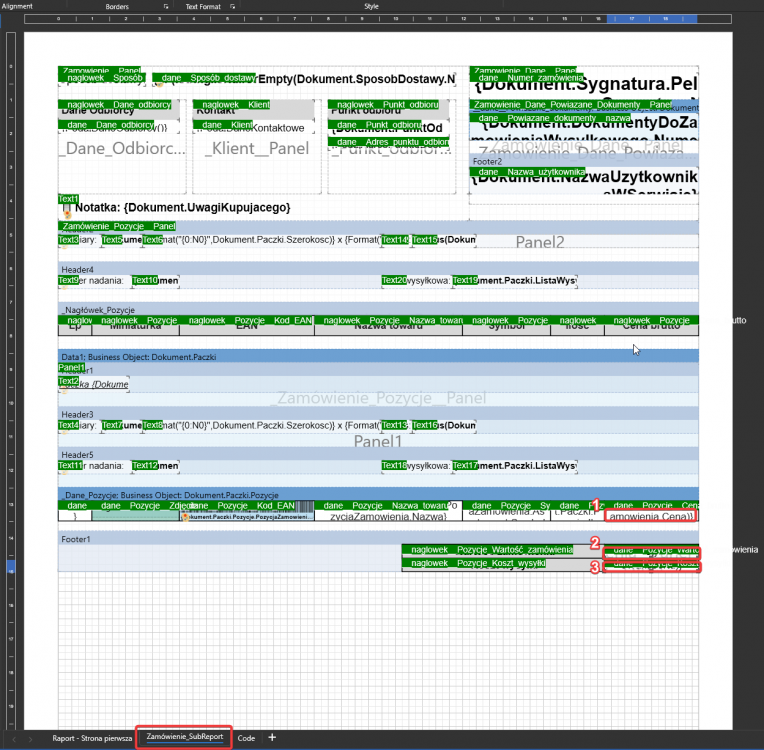Click the _Dane_Pozycje Business Object band header
This screenshot has height=750, width=764.
click(x=378, y=495)
